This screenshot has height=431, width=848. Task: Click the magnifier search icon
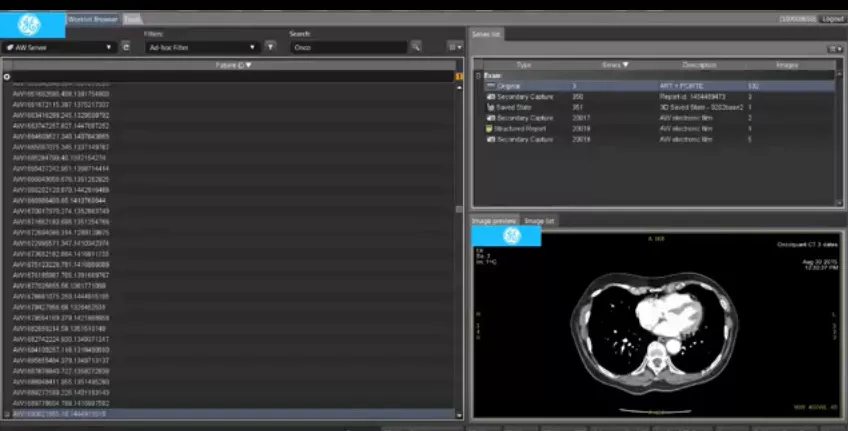(416, 47)
